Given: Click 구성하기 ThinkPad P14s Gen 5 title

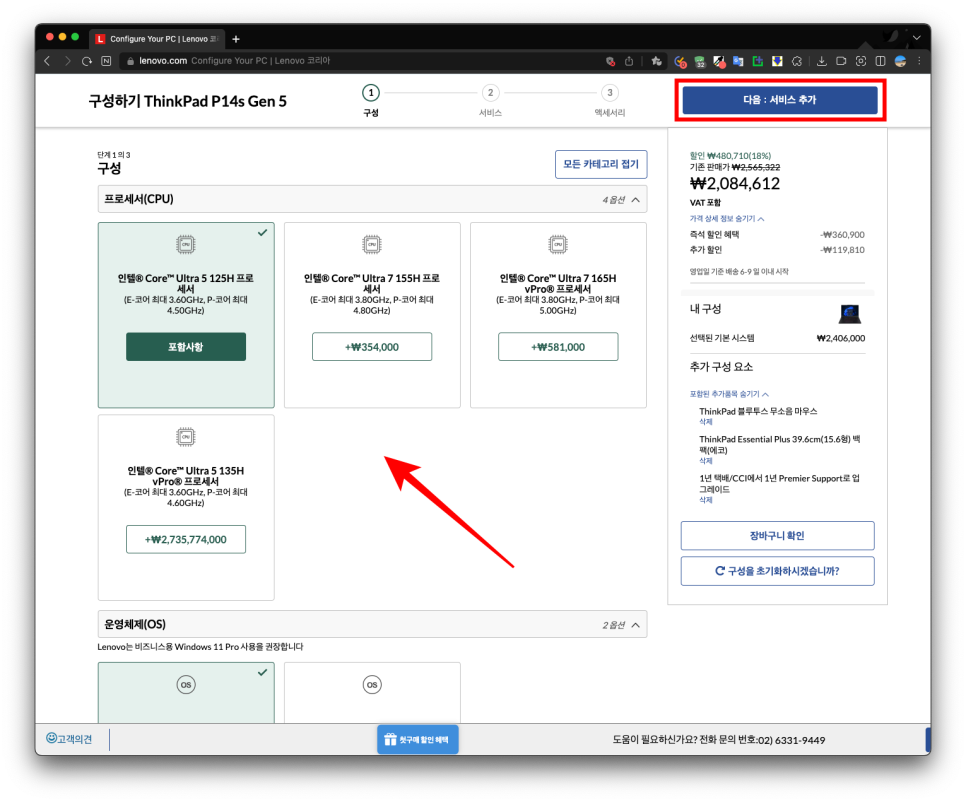Looking at the screenshot, I should tap(188, 102).
